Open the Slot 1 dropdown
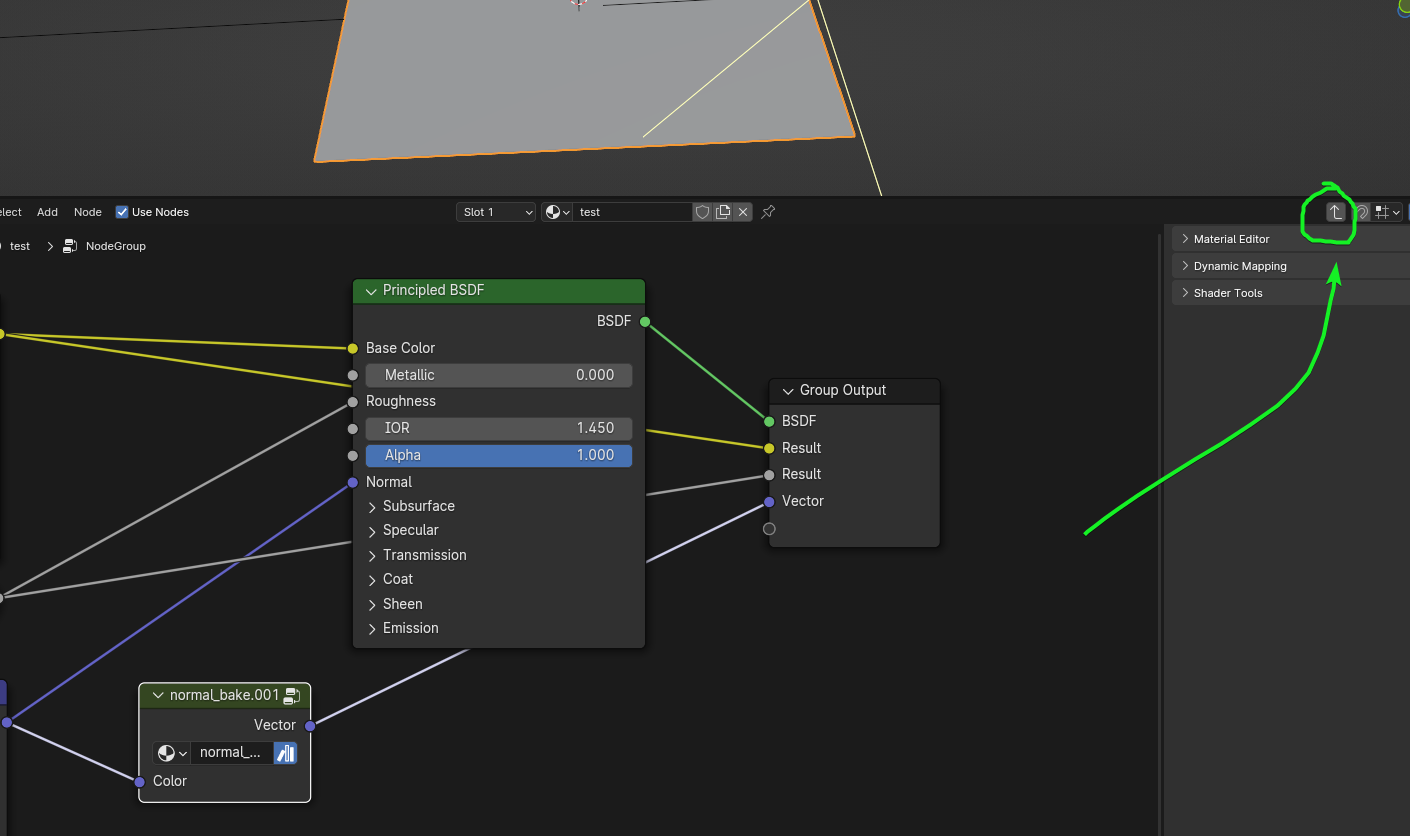Image resolution: width=1410 pixels, height=836 pixels. [x=496, y=212]
